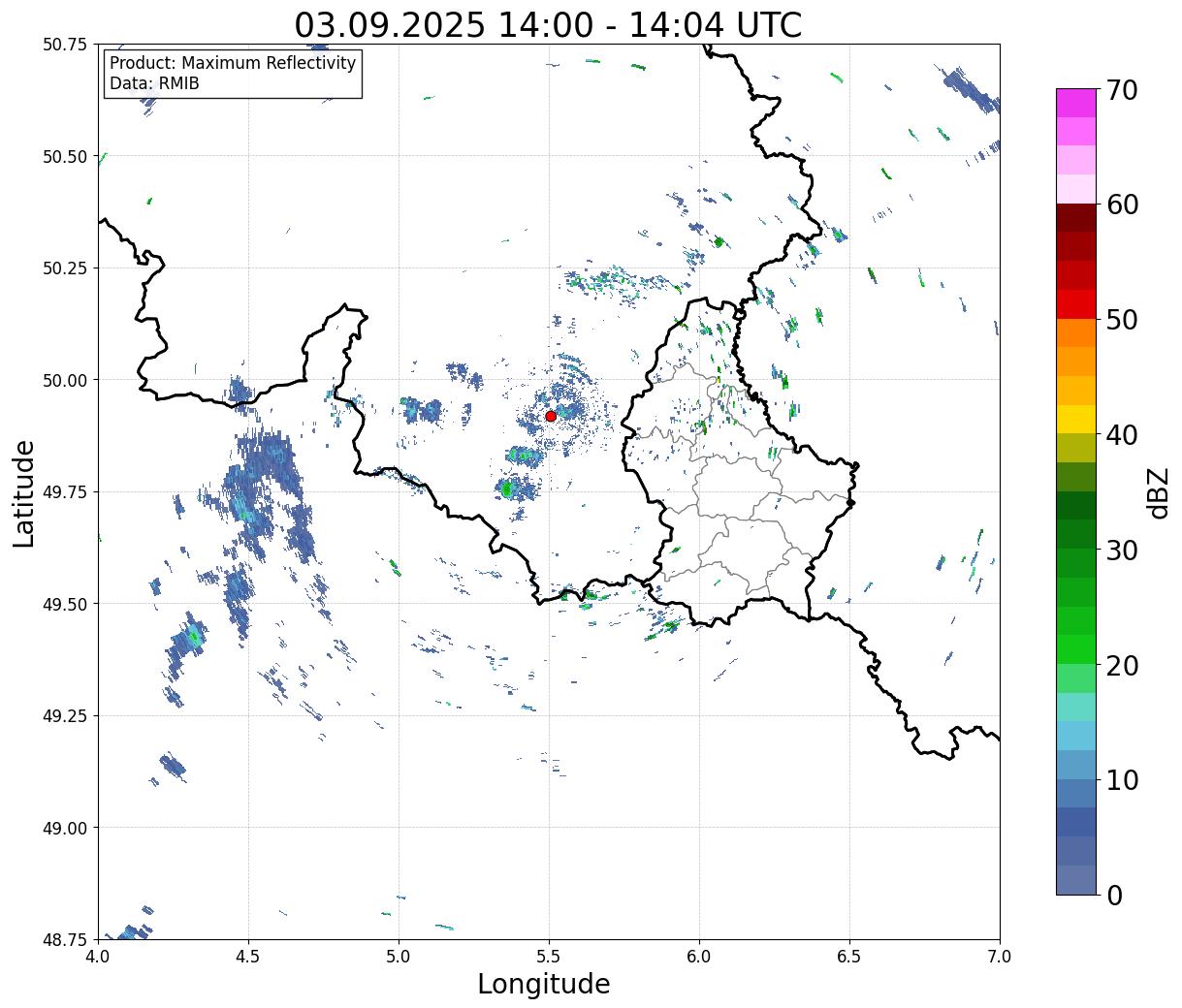
Task: Click the plot title "03.09.2025 14:00 - 14:04 UTC"
Action: [548, 24]
